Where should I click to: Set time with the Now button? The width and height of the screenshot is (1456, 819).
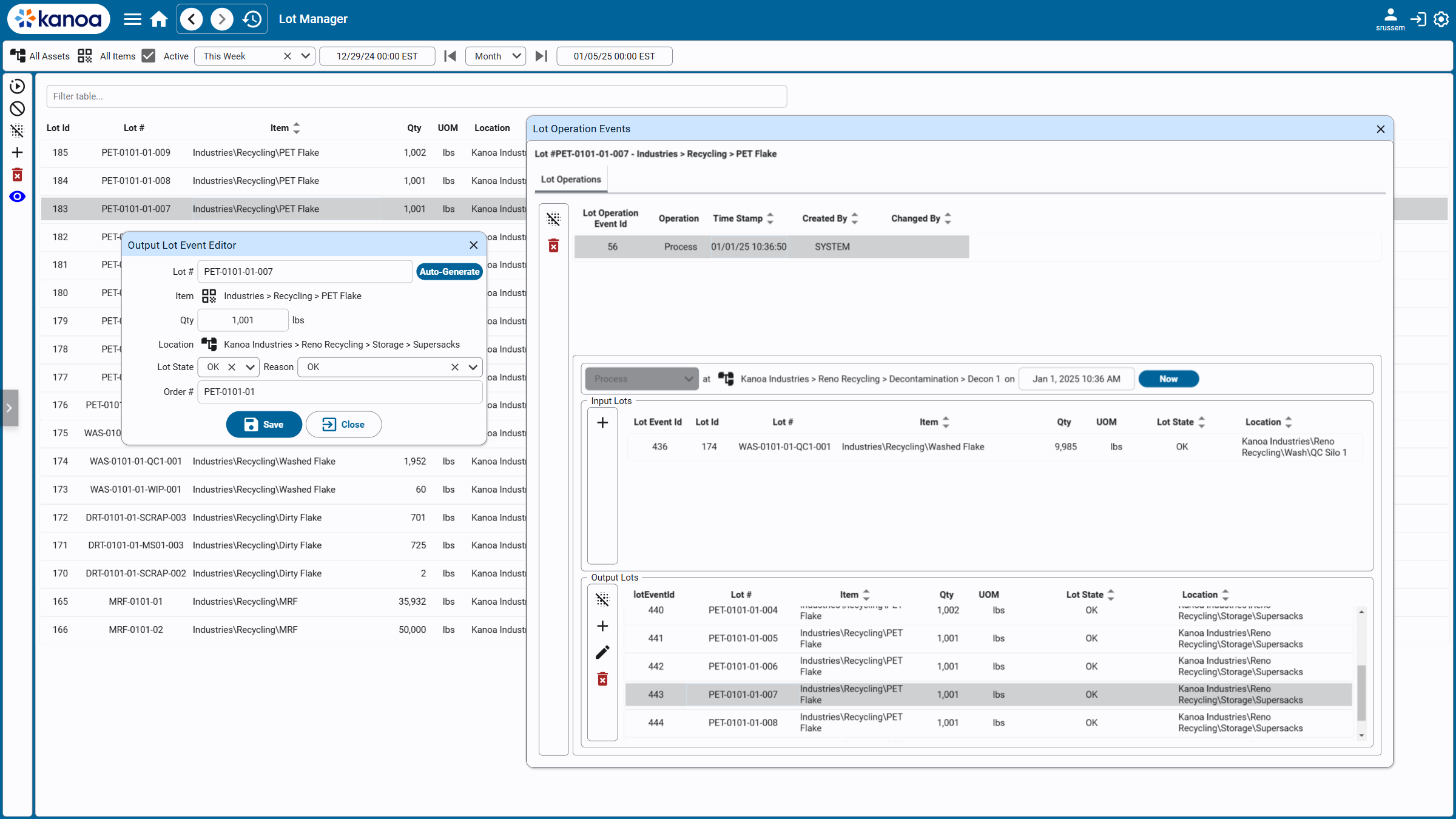pos(1168,379)
